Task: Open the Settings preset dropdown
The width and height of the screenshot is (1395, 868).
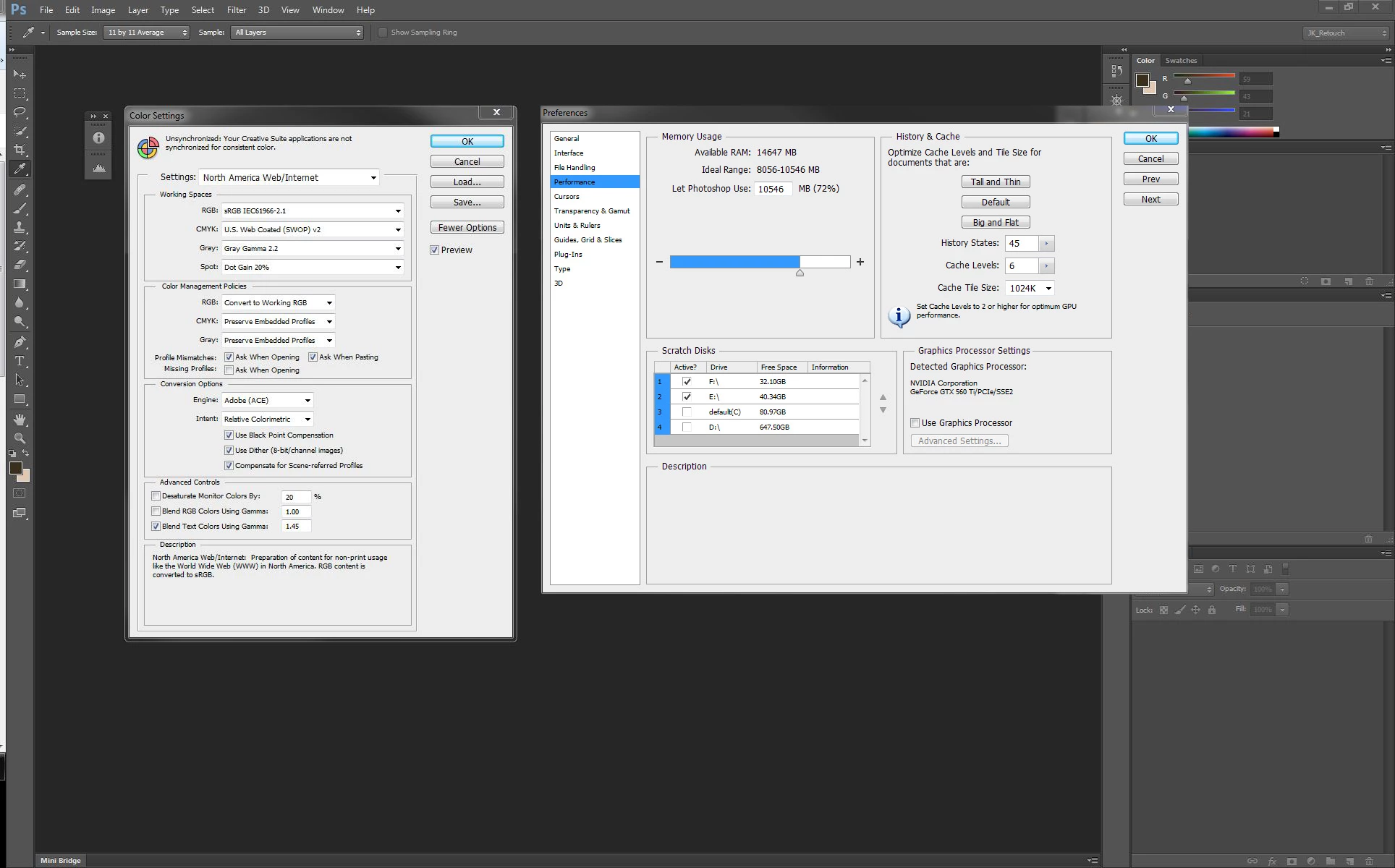Action: (289, 177)
